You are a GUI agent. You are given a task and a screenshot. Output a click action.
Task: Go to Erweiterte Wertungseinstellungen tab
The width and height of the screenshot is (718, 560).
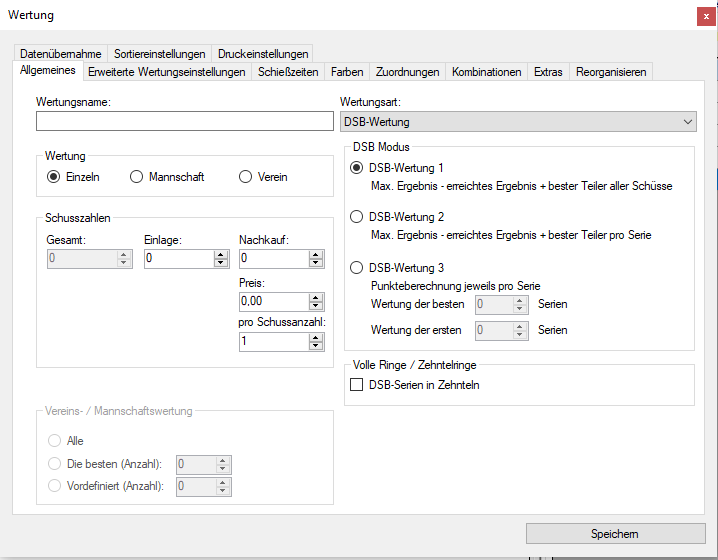tap(166, 72)
